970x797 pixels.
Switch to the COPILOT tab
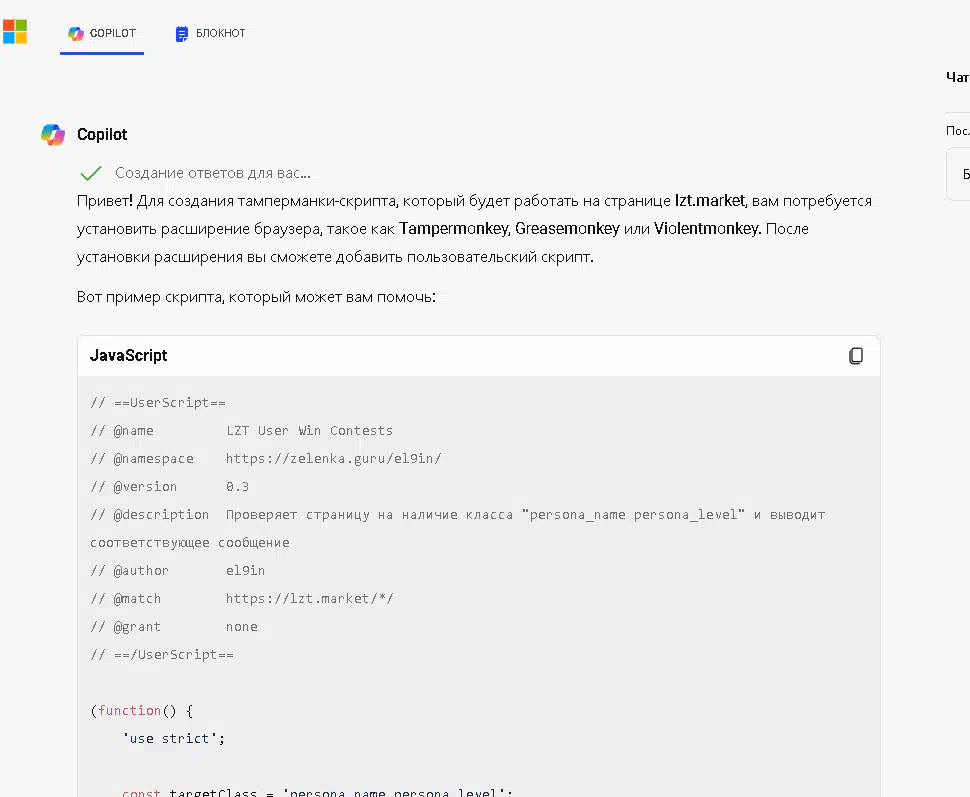pyautogui.click(x=102, y=33)
